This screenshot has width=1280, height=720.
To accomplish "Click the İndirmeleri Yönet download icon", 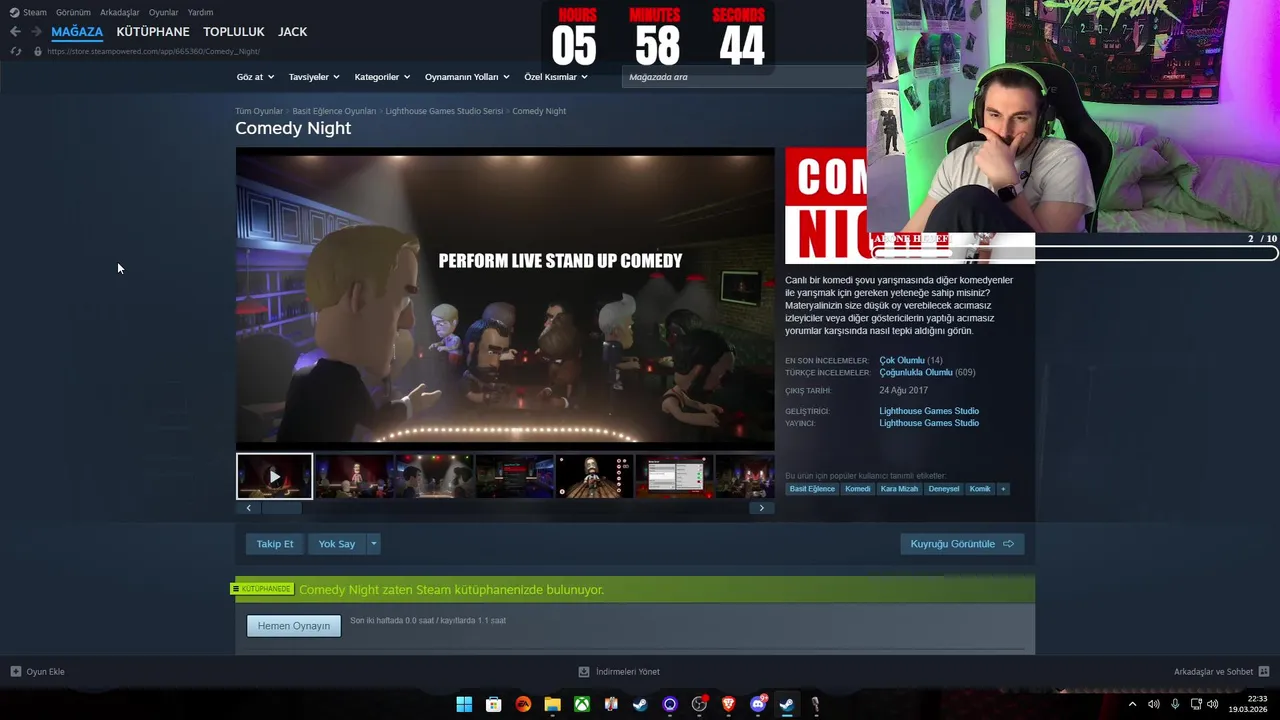I will (x=584, y=672).
